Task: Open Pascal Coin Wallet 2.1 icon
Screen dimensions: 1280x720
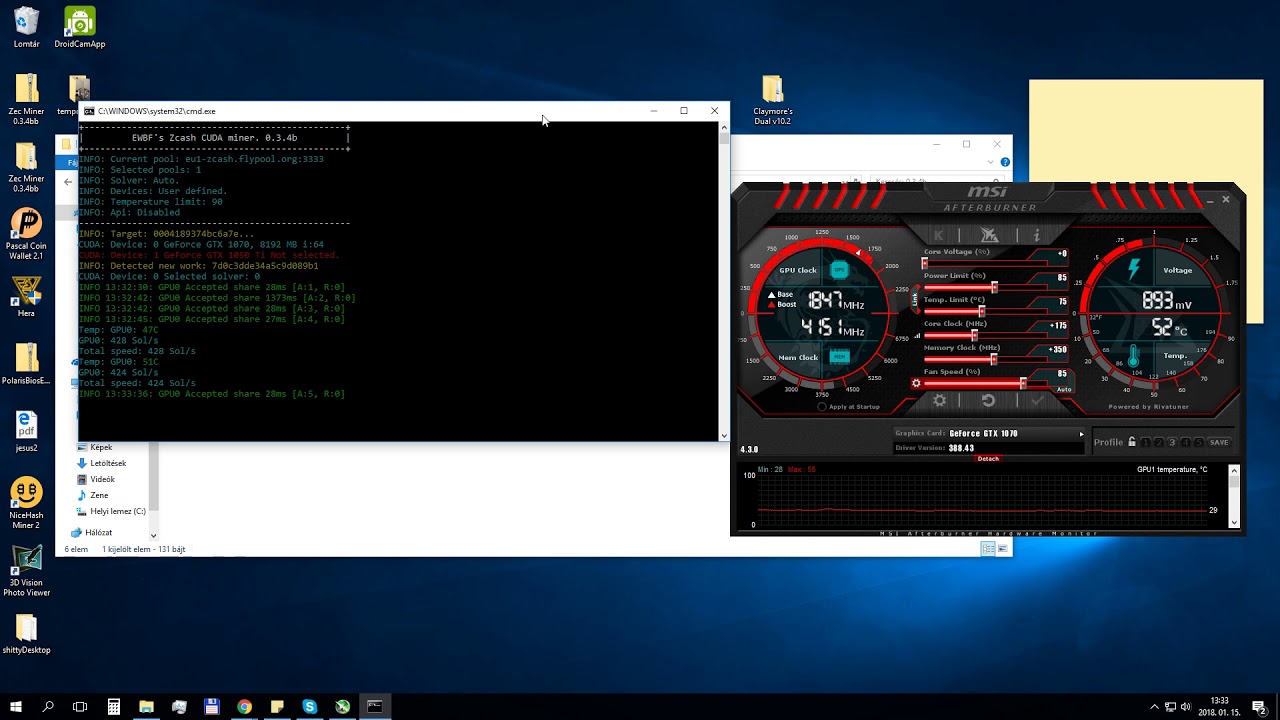Action: point(27,235)
